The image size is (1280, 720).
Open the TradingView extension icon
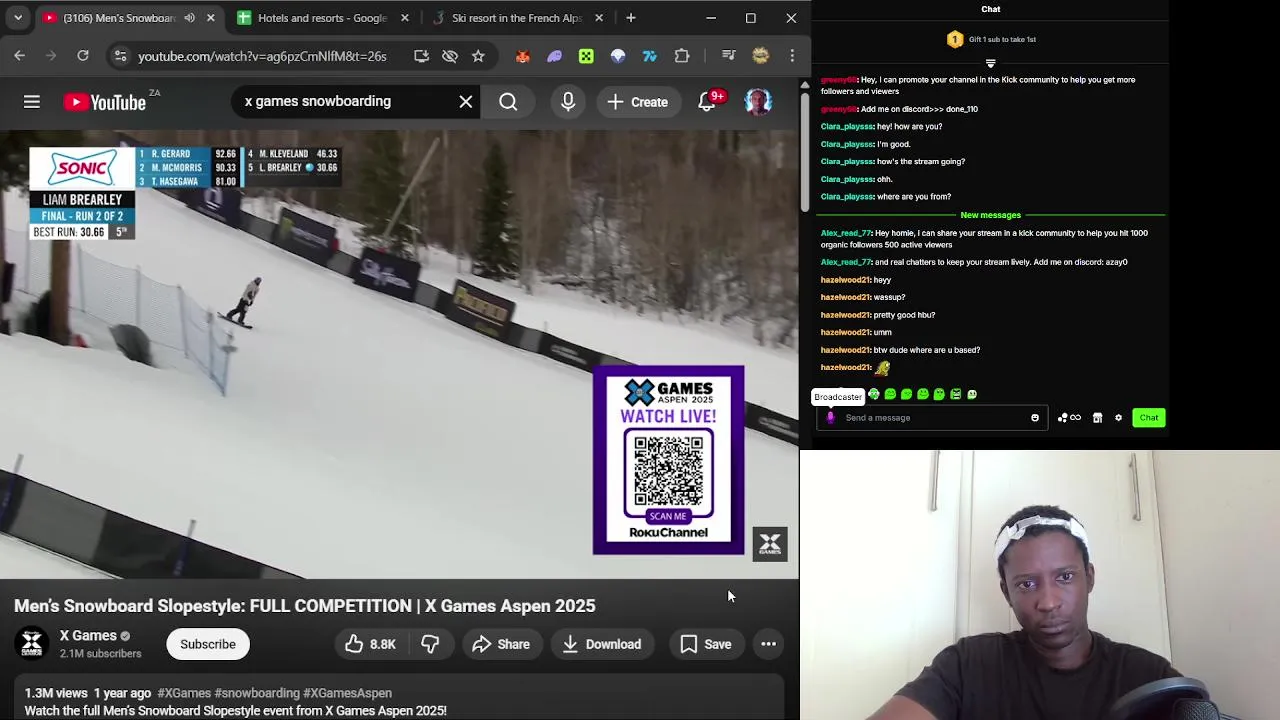650,56
